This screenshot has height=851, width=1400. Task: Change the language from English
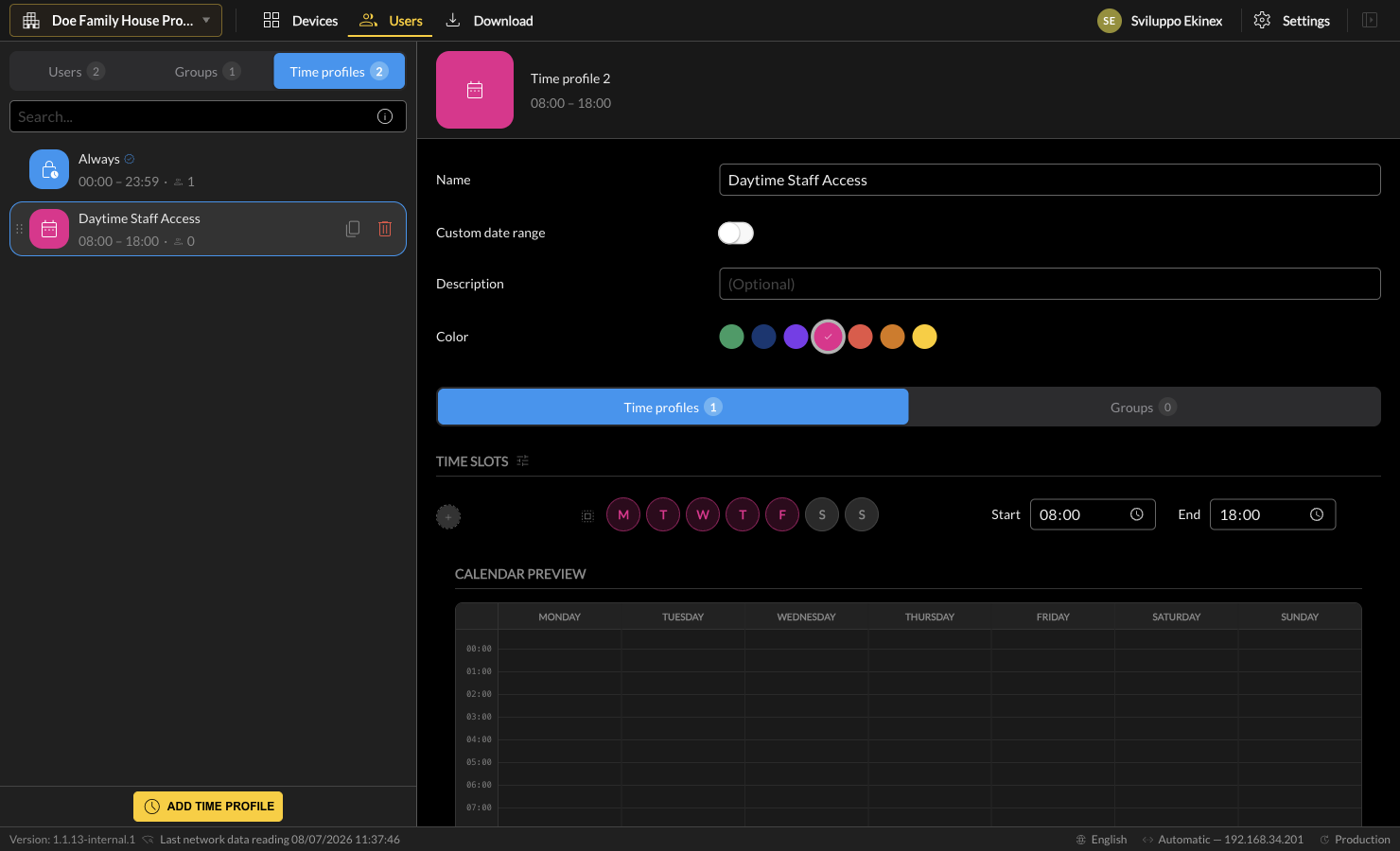click(1101, 840)
